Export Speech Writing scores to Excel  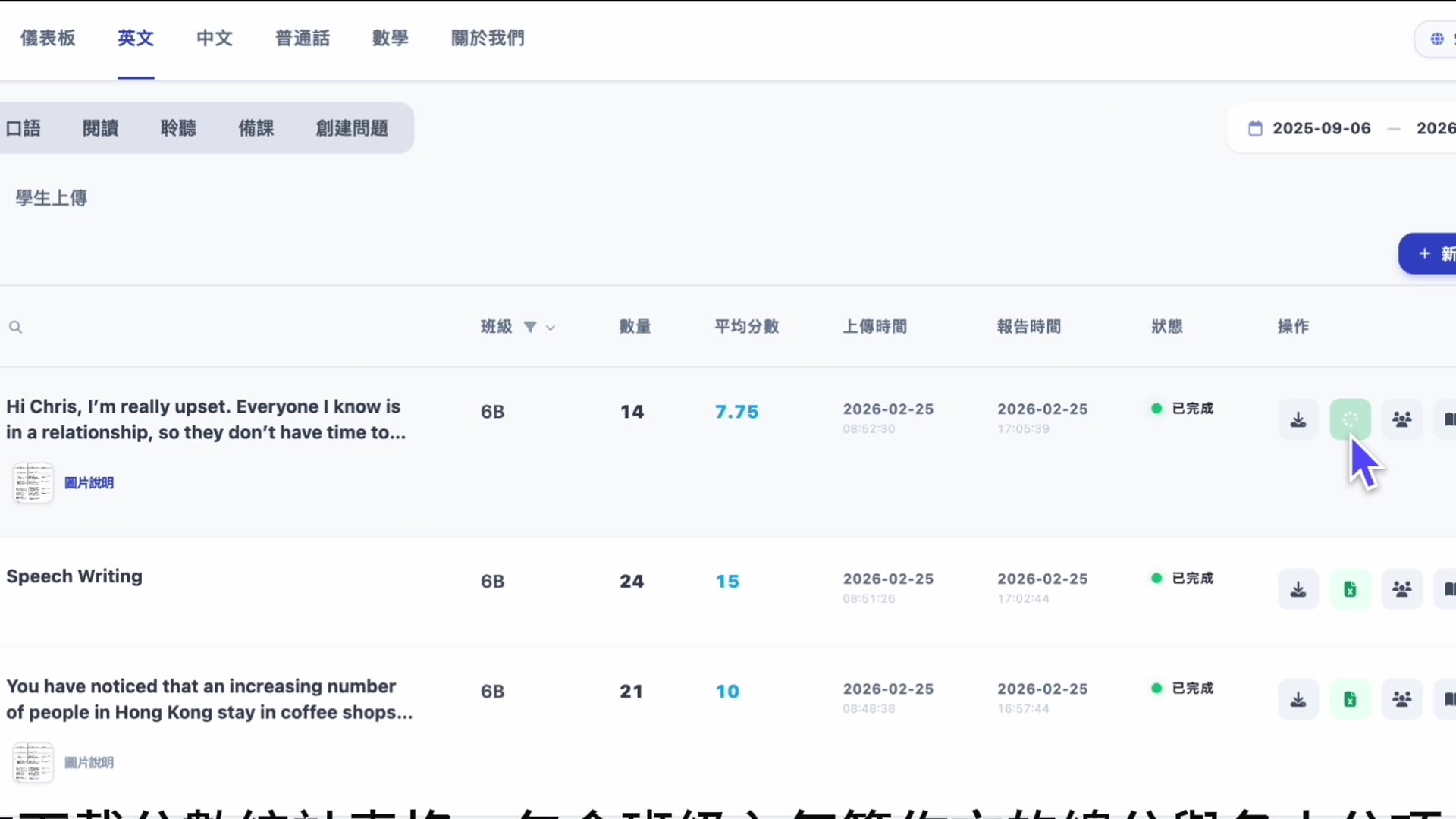[x=1350, y=588]
